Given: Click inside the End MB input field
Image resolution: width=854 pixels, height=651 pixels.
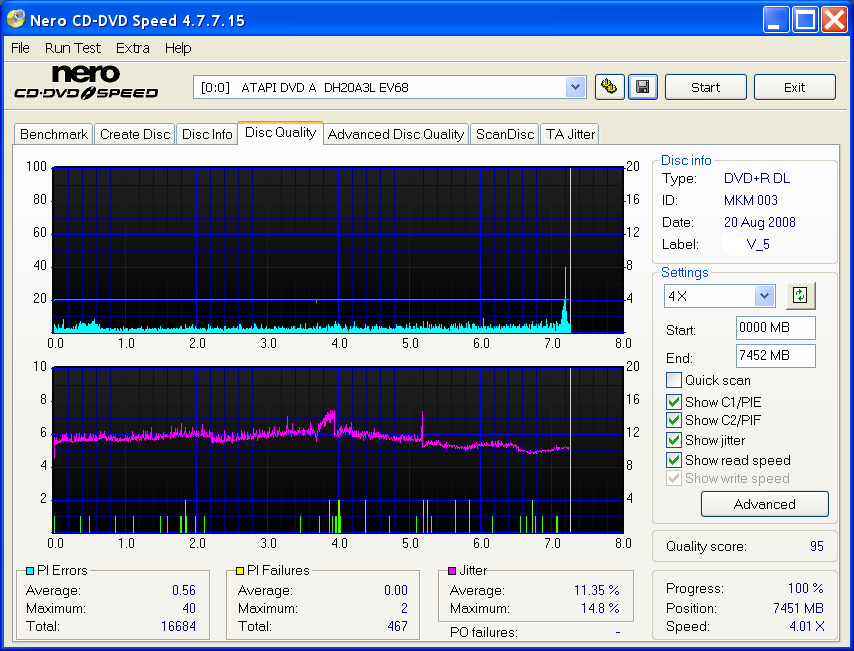Looking at the screenshot, I should 775,355.
